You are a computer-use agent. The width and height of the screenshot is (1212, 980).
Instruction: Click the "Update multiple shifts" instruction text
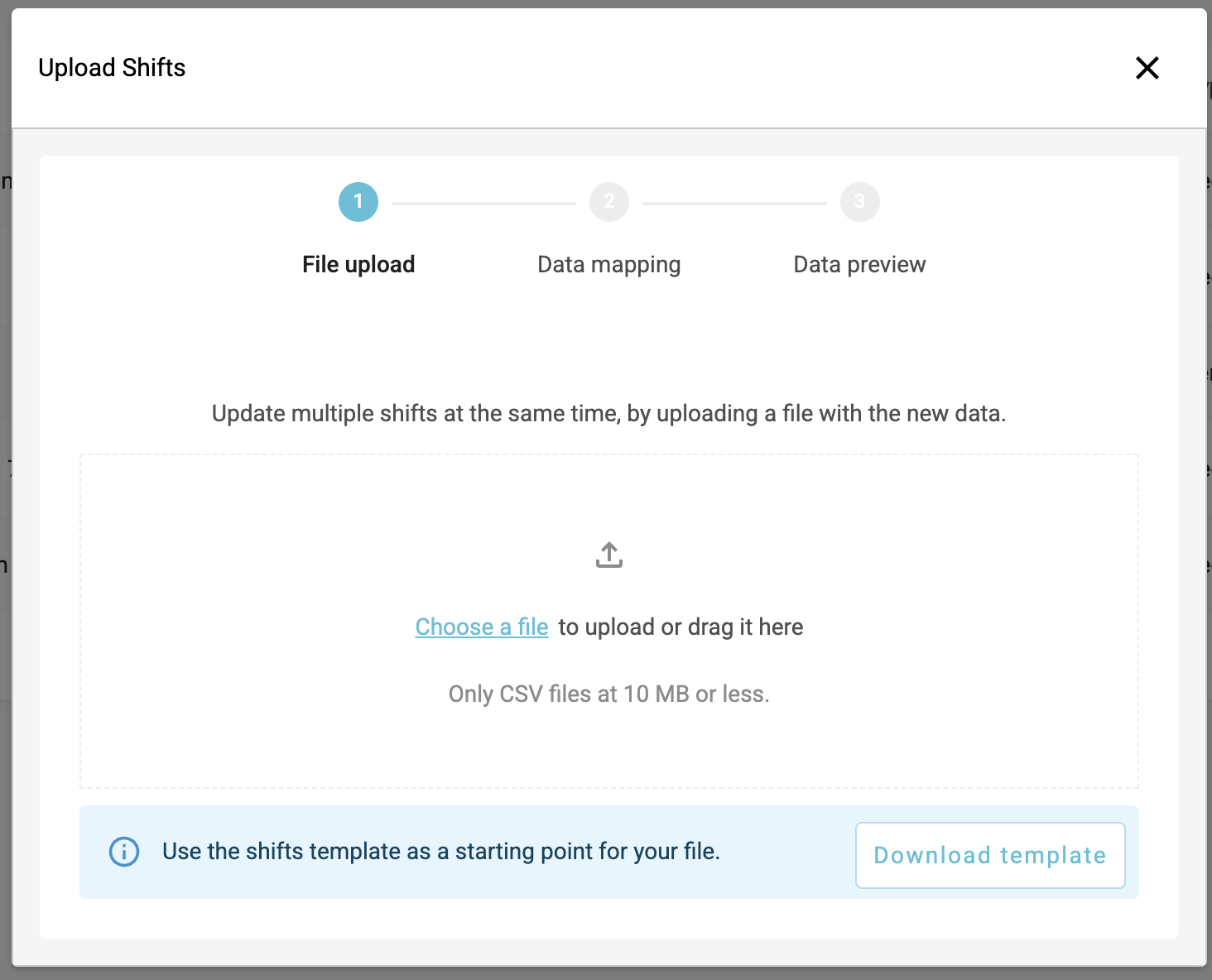(x=609, y=414)
